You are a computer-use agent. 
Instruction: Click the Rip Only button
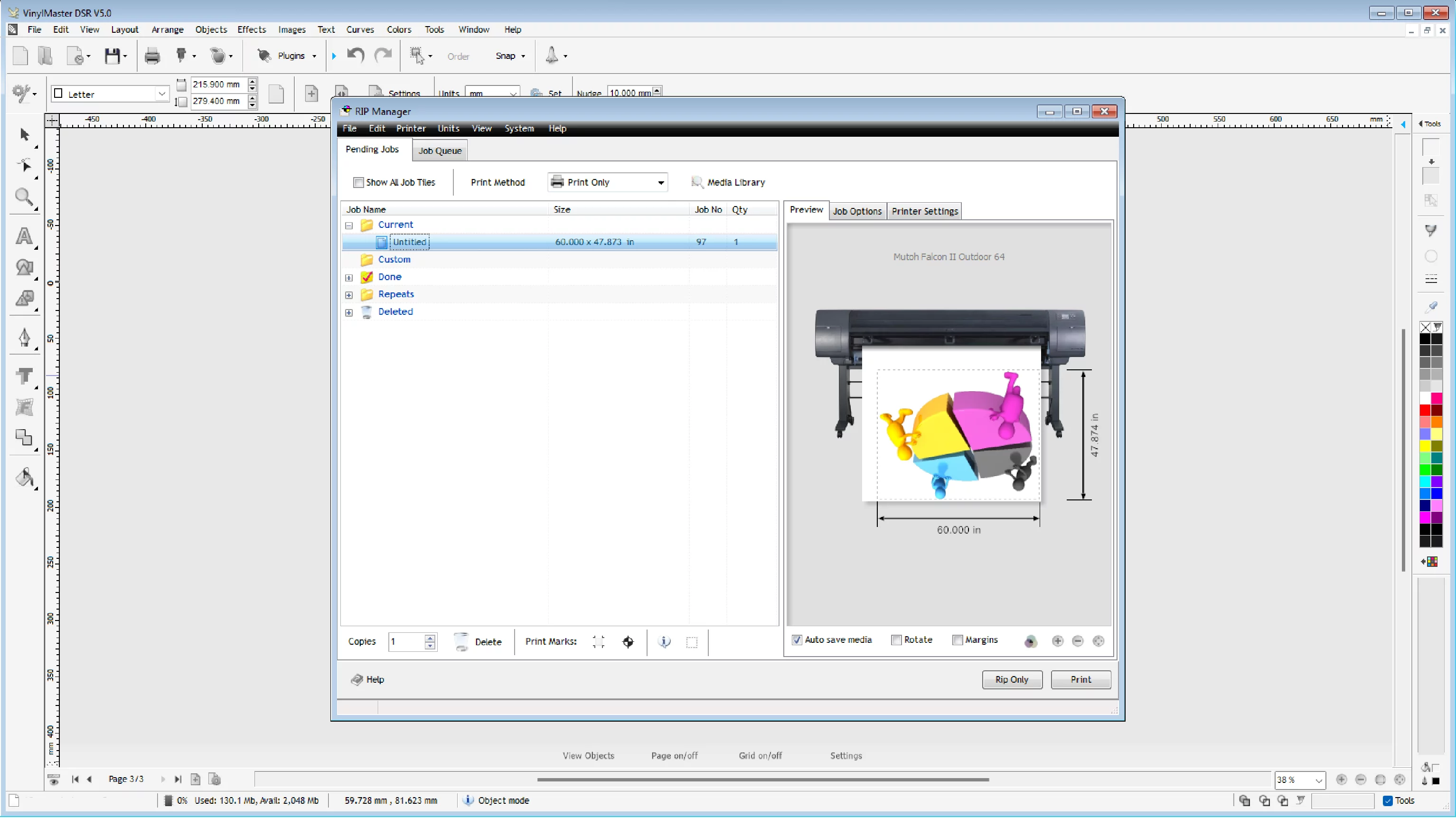1012,679
